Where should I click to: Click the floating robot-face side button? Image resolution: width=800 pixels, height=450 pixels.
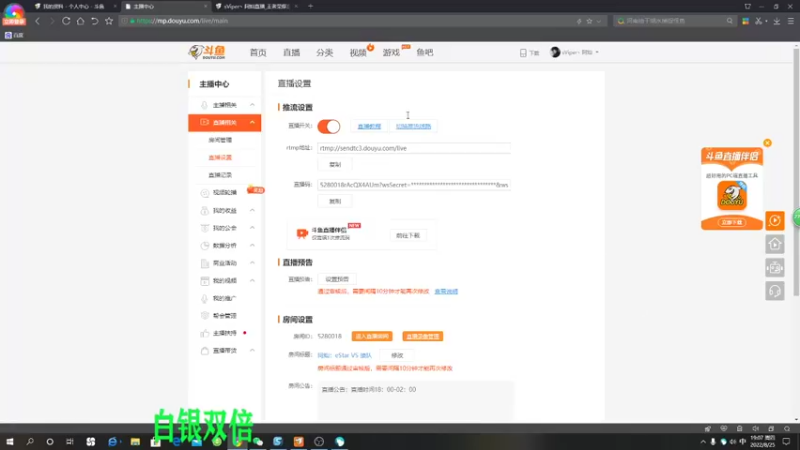(774, 267)
